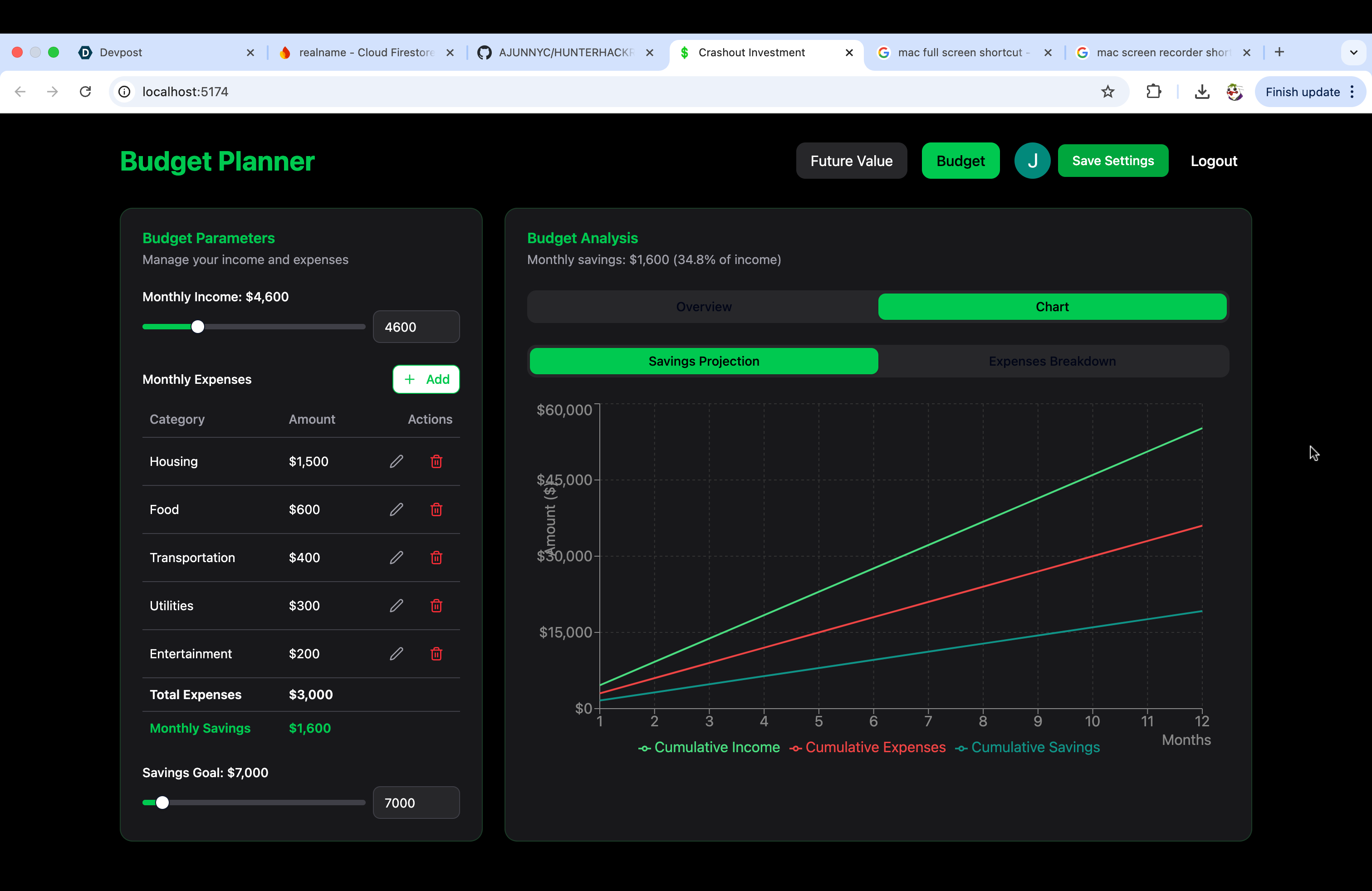The image size is (1372, 891).
Task: Open the browser extensions puzzle icon
Action: pyautogui.click(x=1153, y=92)
